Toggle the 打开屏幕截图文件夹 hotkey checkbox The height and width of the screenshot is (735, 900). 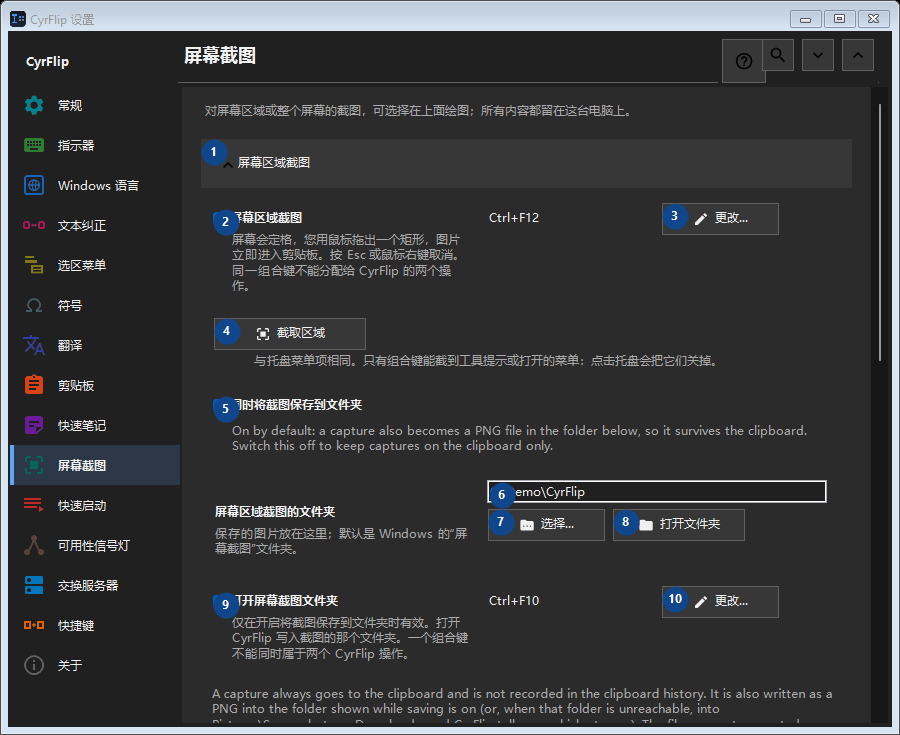(220, 601)
